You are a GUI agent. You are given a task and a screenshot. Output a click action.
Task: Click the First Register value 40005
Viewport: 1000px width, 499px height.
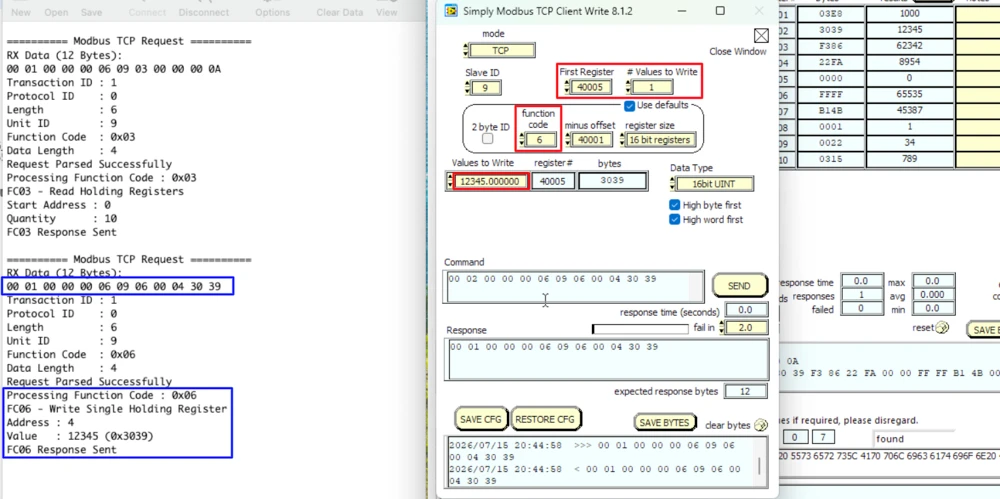tap(590, 87)
